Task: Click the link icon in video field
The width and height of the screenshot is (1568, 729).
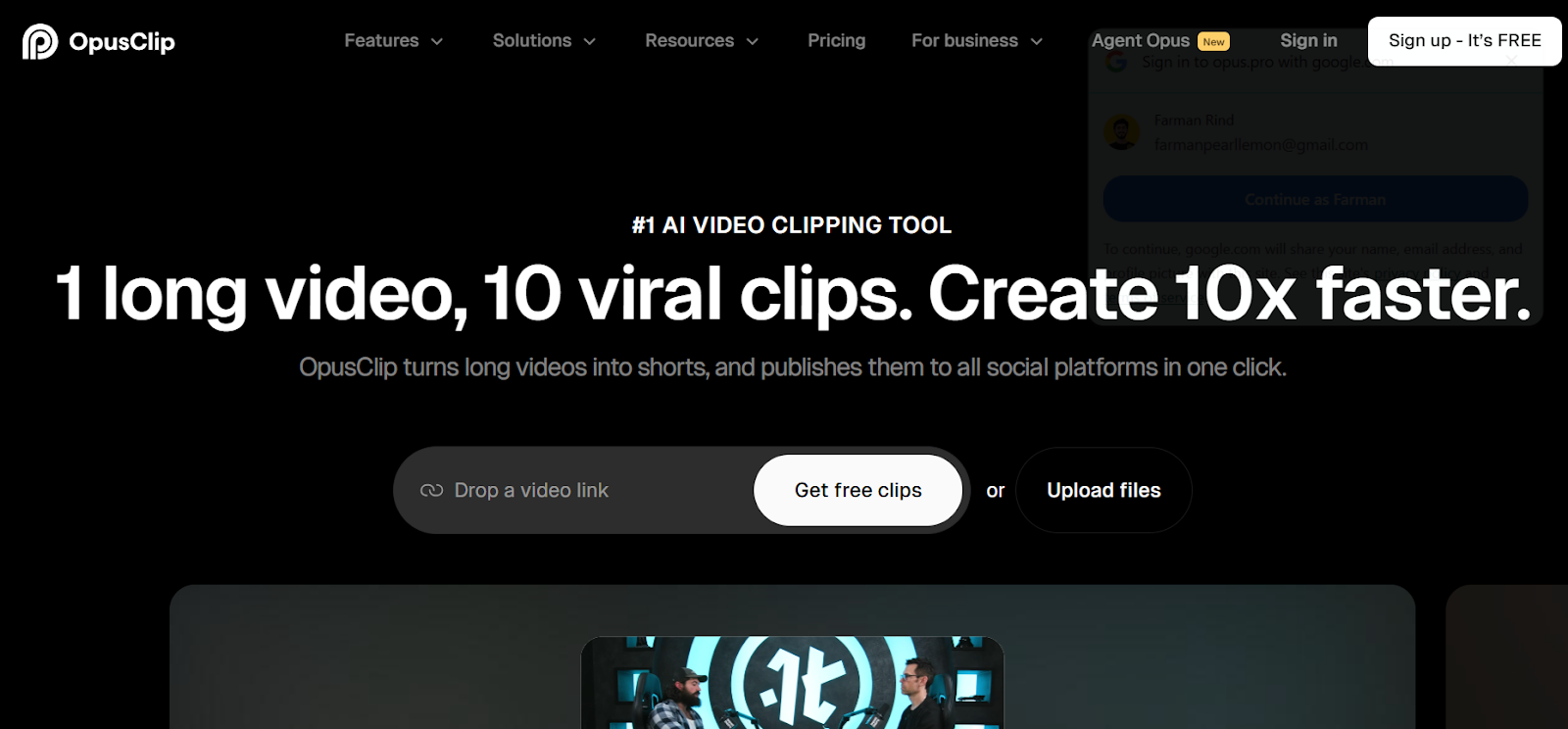Action: tap(431, 490)
